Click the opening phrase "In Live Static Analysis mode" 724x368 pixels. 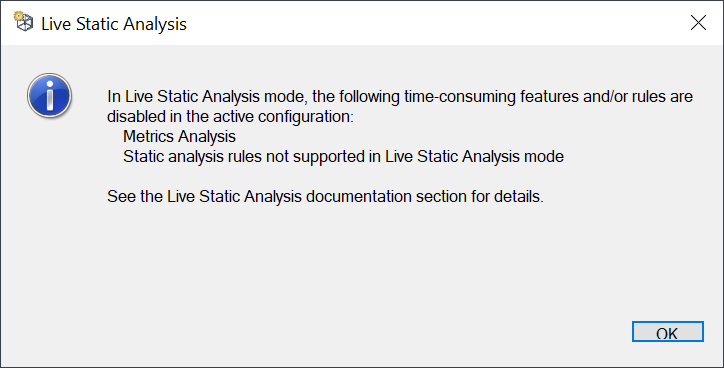click(x=207, y=97)
